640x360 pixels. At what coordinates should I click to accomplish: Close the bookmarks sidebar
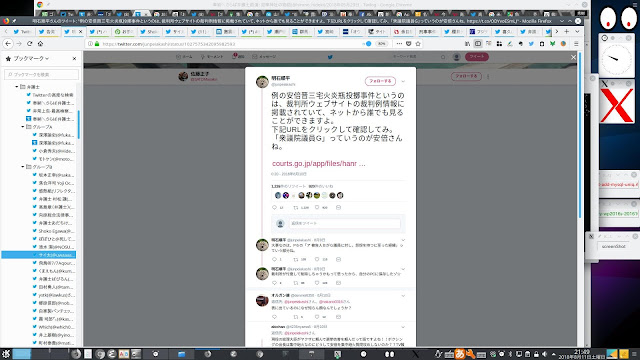pos(74,59)
